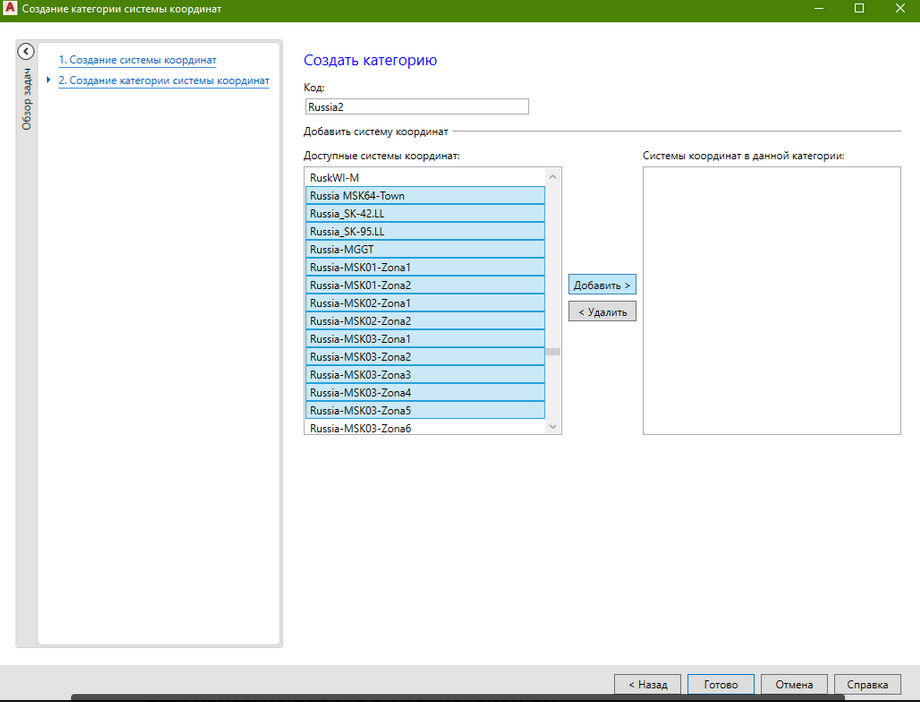This screenshot has height=702, width=920.
Task: Collapse the task overview panel arrow
Action: (26, 52)
